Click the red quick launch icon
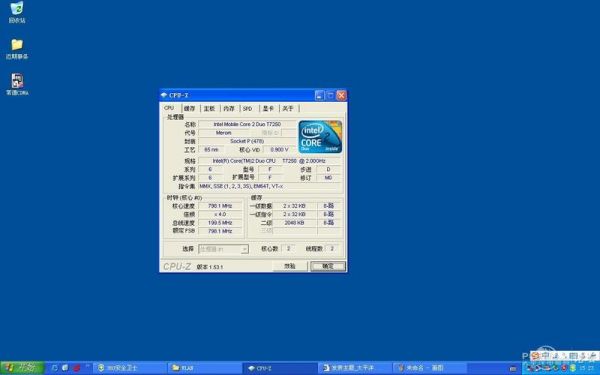600x375 pixels. (77, 368)
